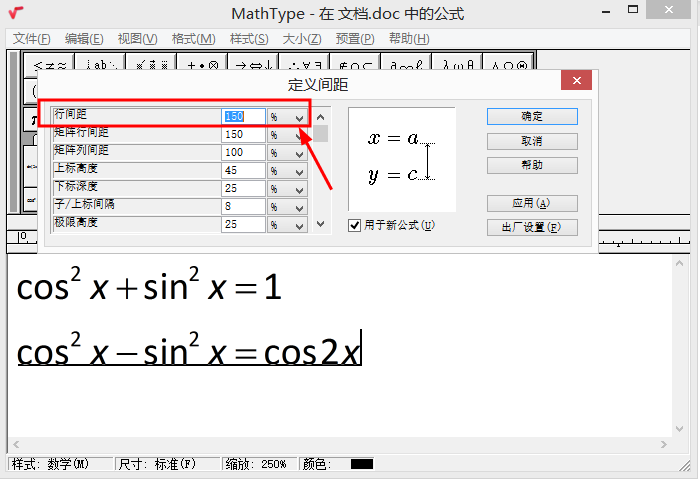Open the operator symbols palette (±•⊗)

click(x=202, y=62)
